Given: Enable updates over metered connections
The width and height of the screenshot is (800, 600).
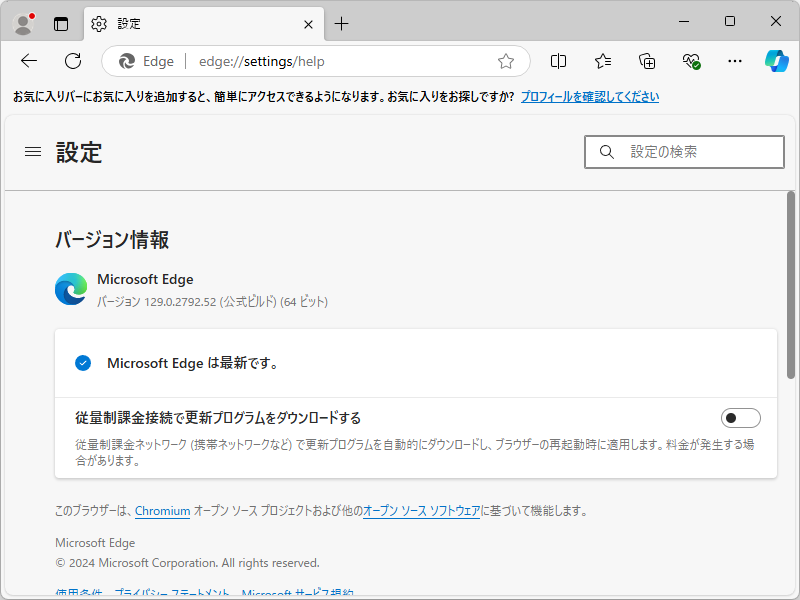Looking at the screenshot, I should (x=740, y=417).
